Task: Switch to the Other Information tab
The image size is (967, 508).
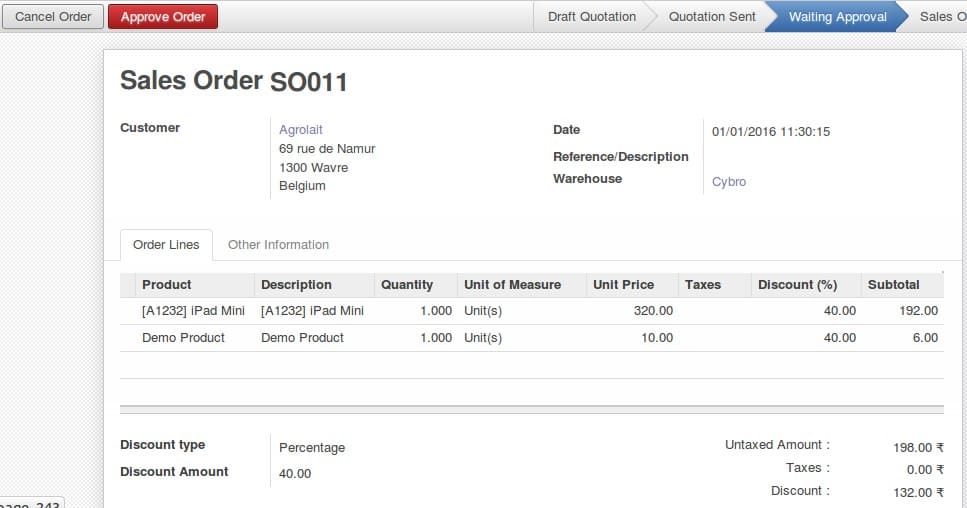Action: [x=278, y=245]
